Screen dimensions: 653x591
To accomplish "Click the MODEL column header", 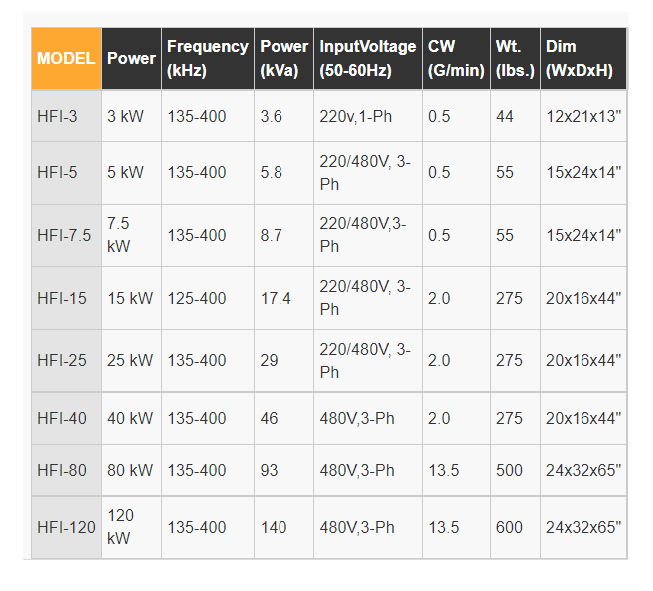I will click(x=66, y=58).
